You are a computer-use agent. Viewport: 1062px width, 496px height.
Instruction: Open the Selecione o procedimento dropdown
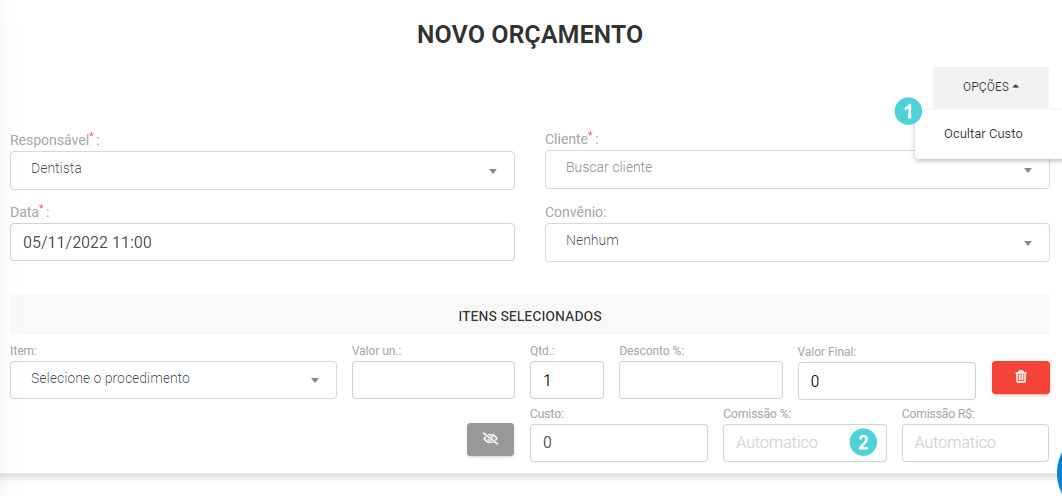tap(173, 379)
